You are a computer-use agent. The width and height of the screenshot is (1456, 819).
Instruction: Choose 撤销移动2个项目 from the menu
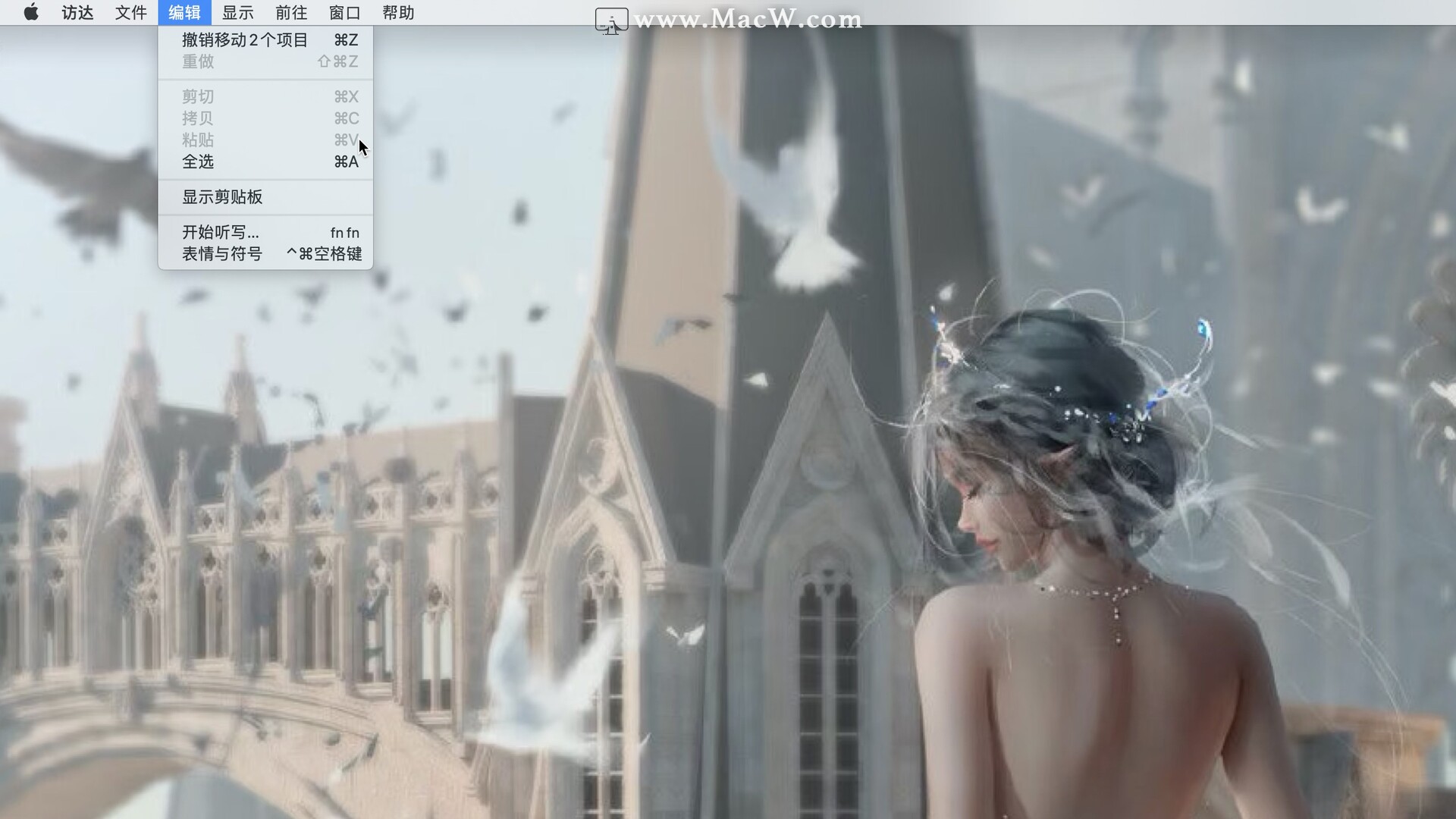pyautogui.click(x=245, y=40)
